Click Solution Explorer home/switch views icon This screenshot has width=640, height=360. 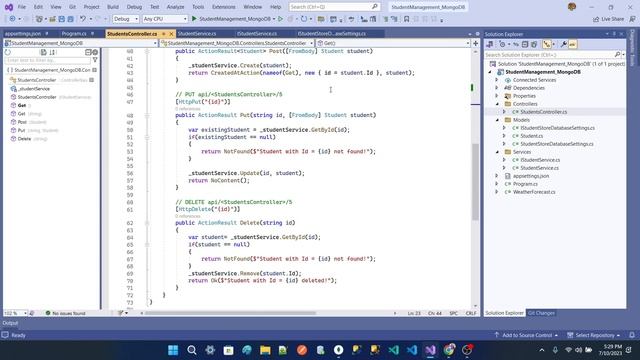click(x=490, y=44)
